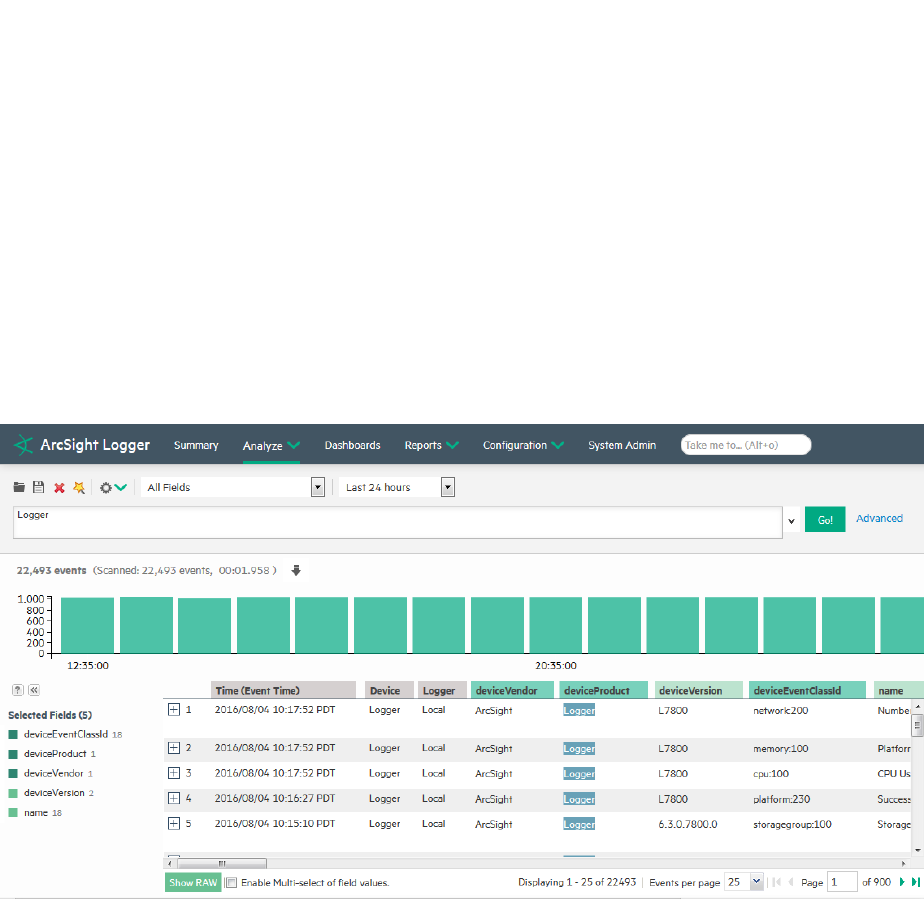Select the name field in Selected Fields
The height and width of the screenshot is (899, 924).
[x=36, y=812]
